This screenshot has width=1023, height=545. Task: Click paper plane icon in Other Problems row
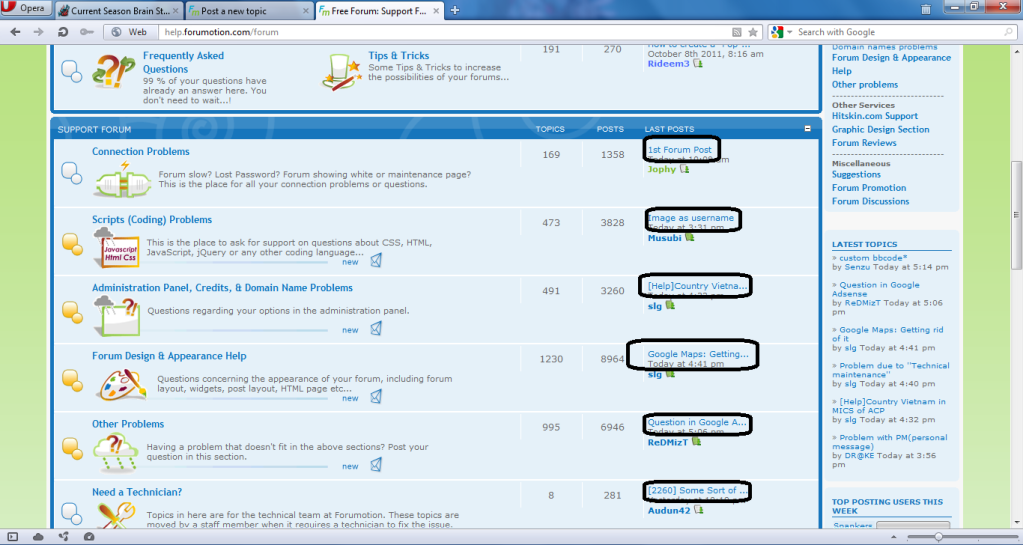[376, 465]
